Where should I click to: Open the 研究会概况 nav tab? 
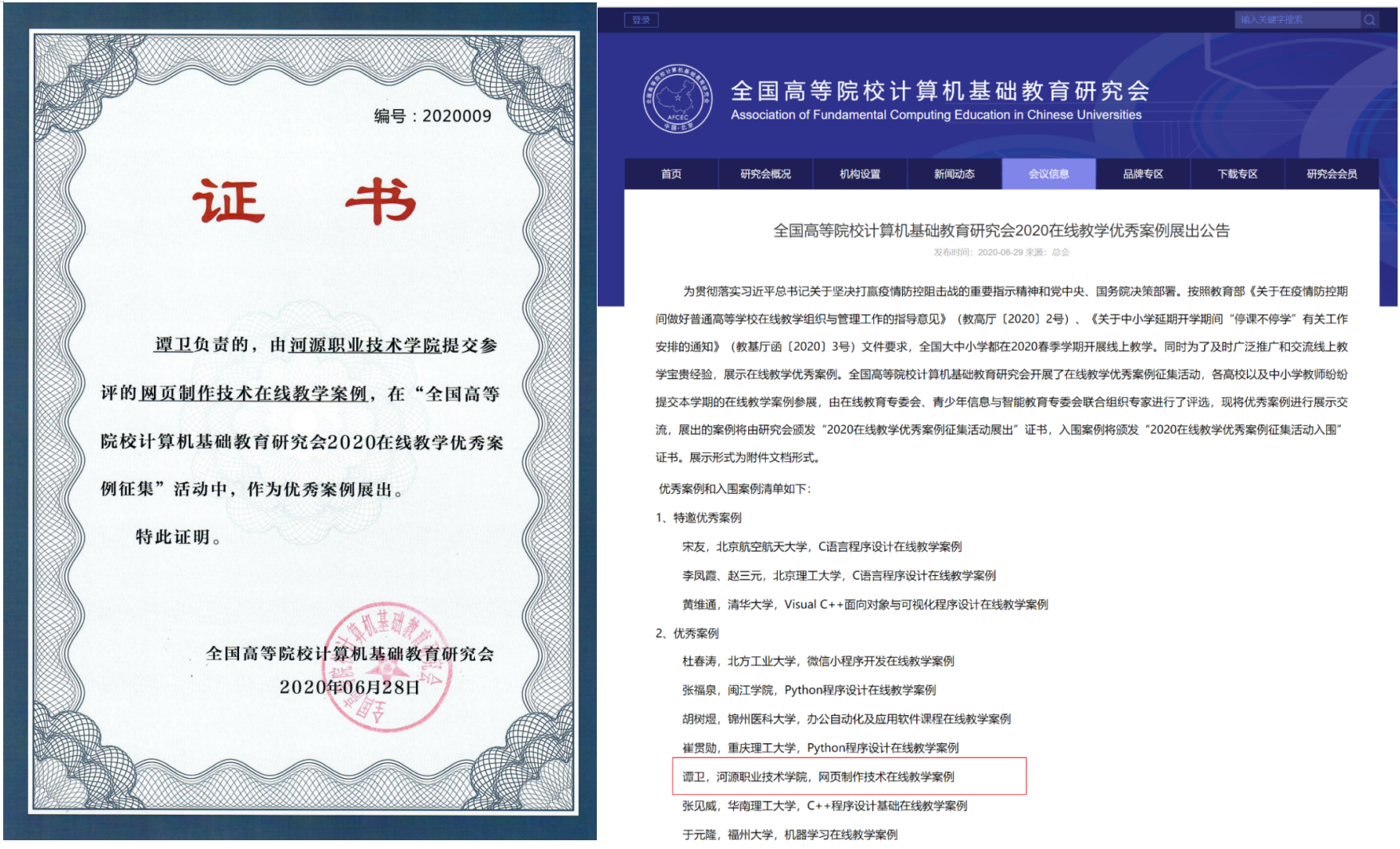766,174
